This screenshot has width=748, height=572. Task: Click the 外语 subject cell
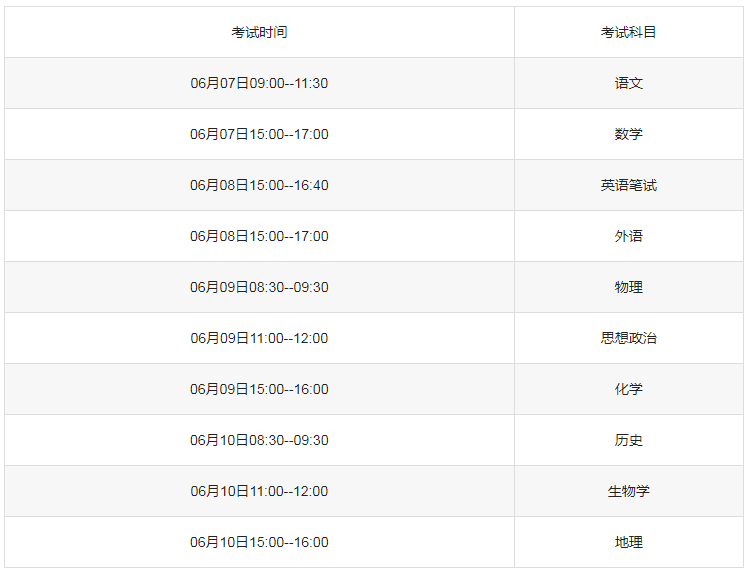point(628,236)
